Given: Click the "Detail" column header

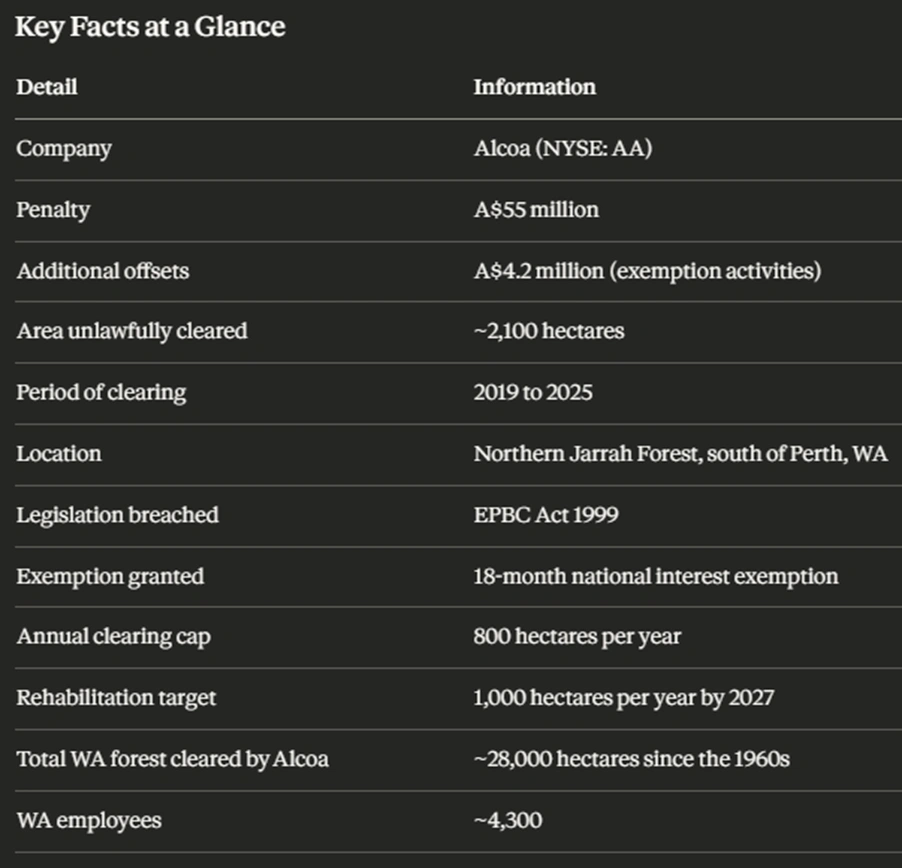Looking at the screenshot, I should pyautogui.click(x=46, y=87).
